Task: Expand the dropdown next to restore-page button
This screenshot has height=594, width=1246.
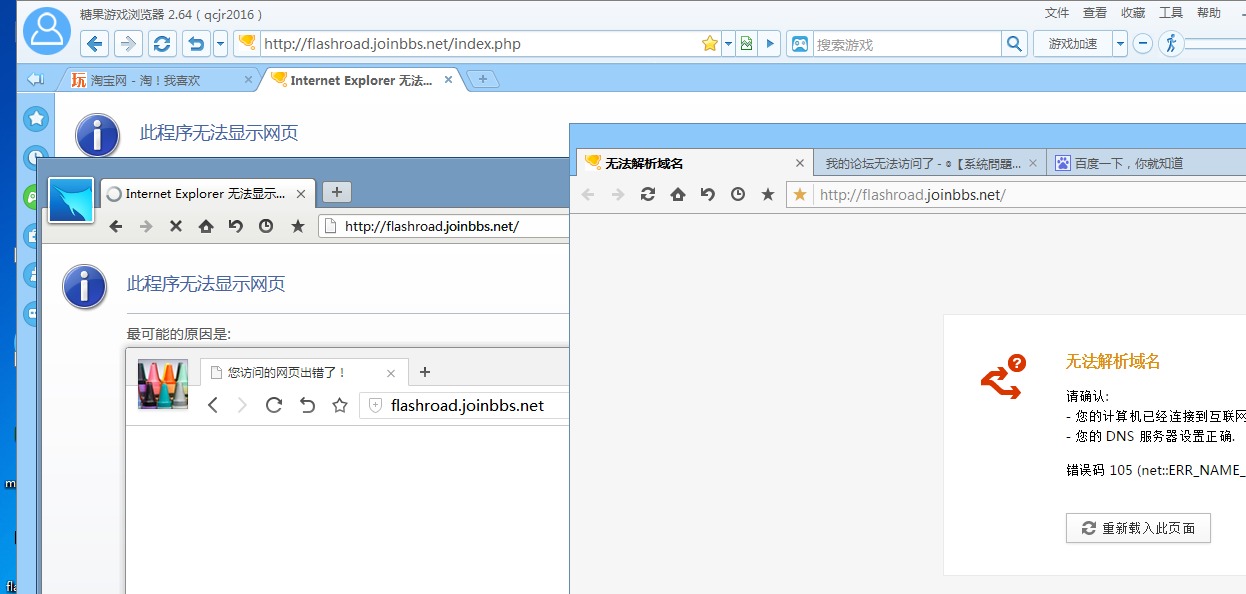Action: click(220, 44)
